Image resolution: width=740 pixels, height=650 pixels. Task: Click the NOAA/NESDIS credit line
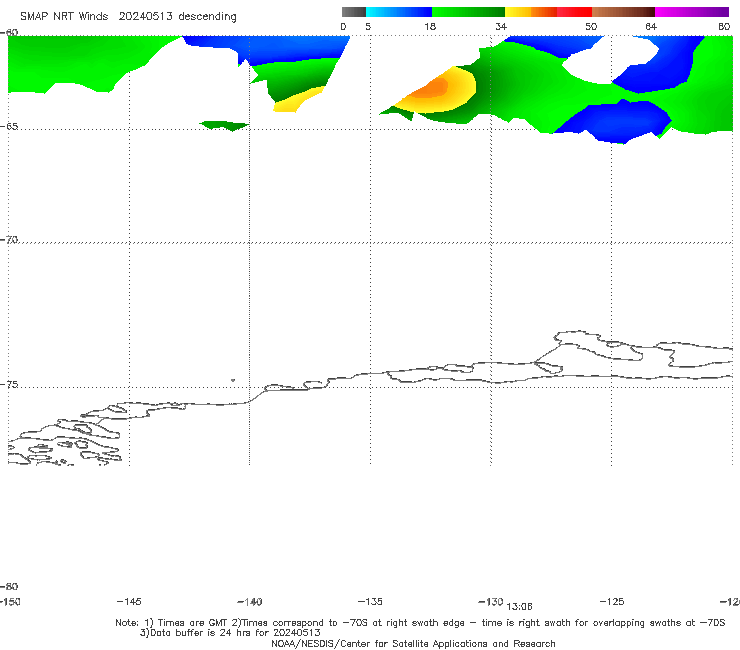[413, 643]
